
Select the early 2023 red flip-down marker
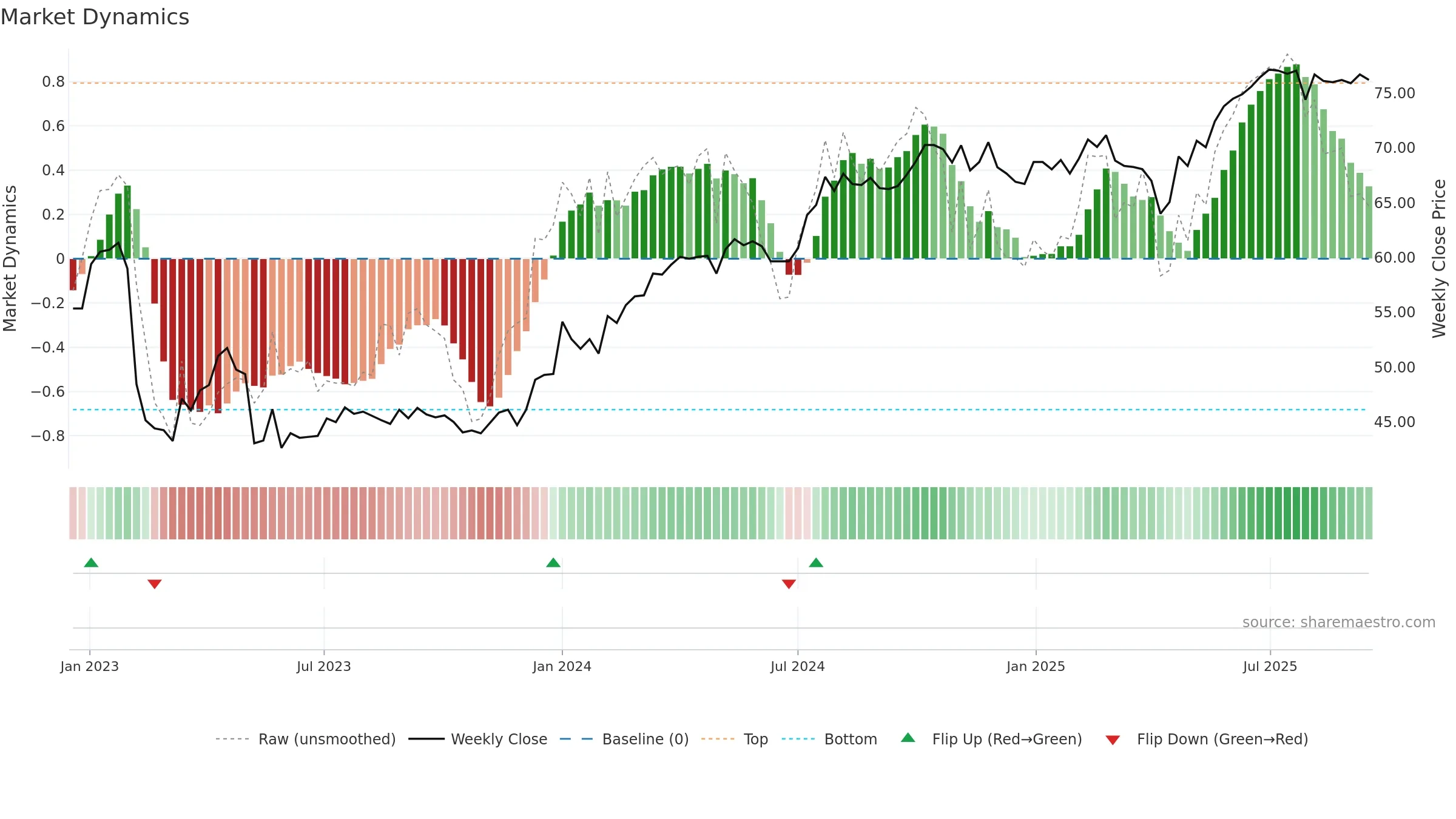[155, 584]
